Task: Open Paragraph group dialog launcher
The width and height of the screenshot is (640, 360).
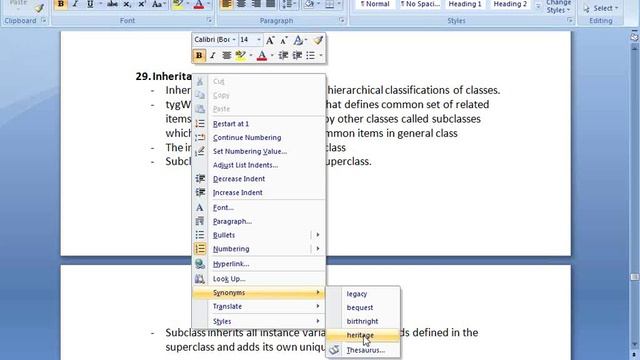Action: click(x=342, y=20)
